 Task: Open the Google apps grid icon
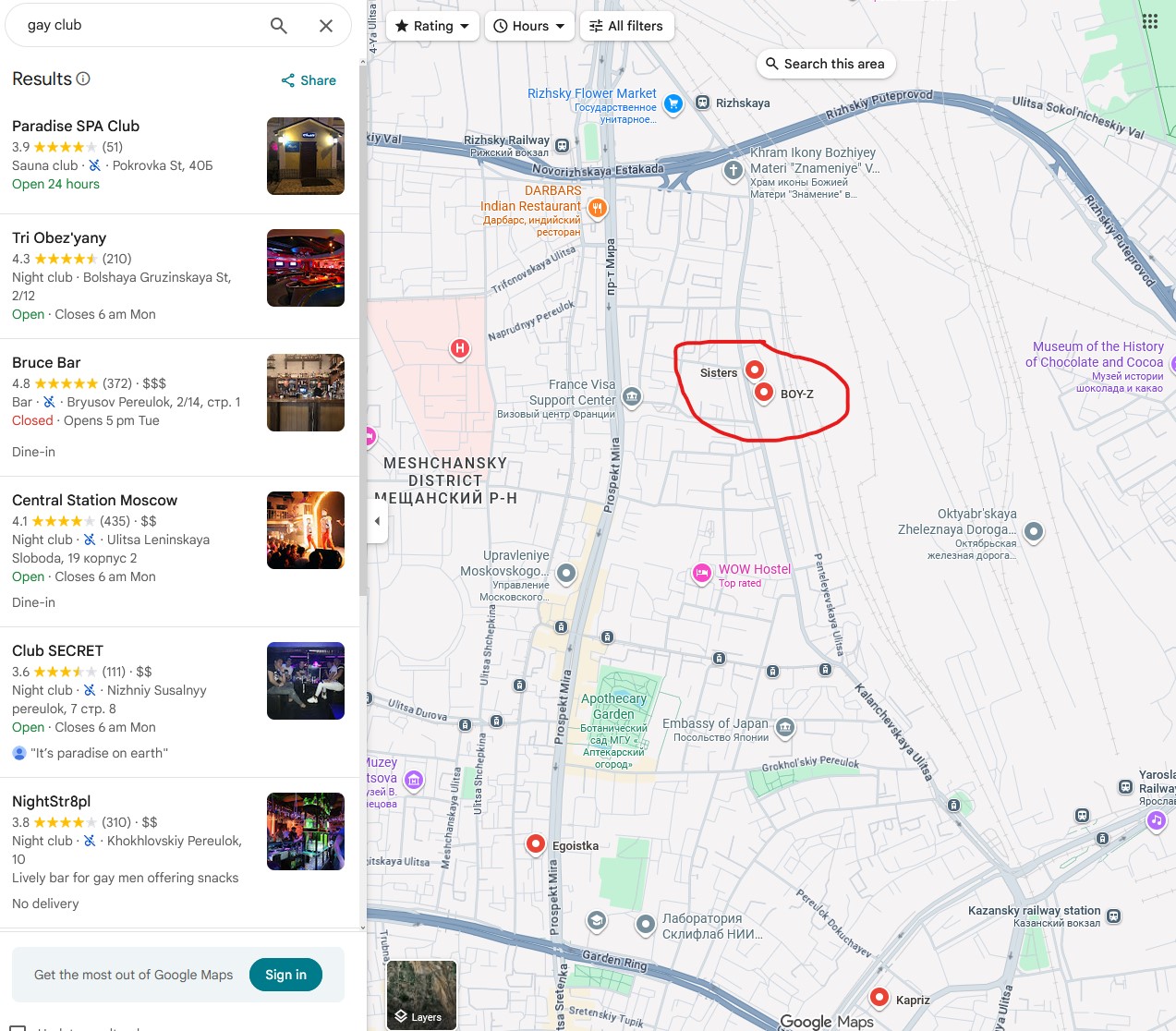[1149, 21]
